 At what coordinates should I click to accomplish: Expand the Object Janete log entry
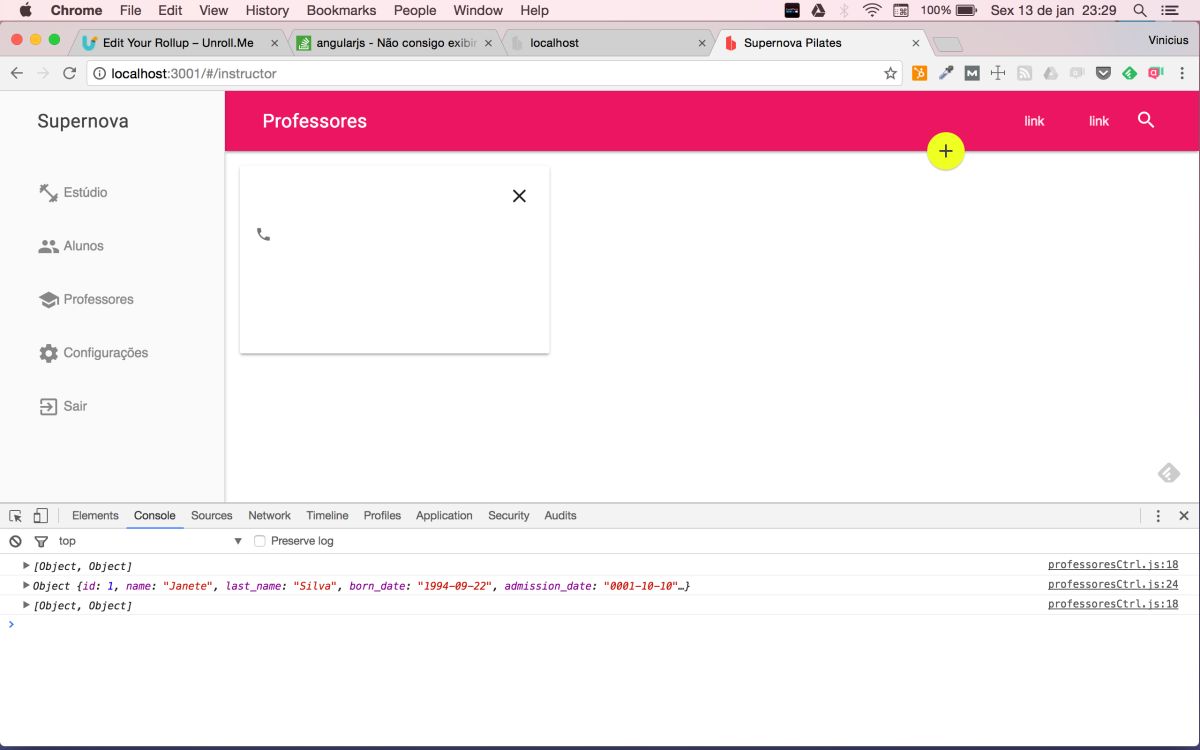[27, 585]
